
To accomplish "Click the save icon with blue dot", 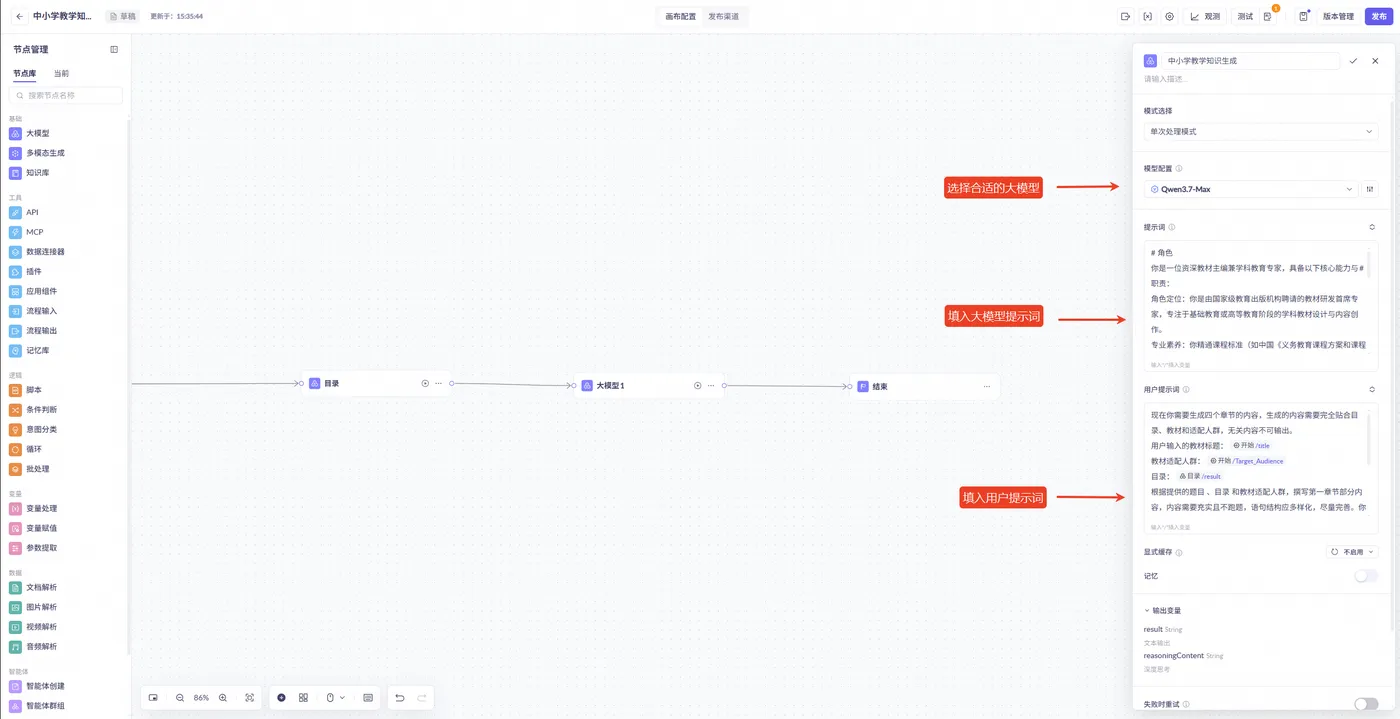I will 1303,16.
